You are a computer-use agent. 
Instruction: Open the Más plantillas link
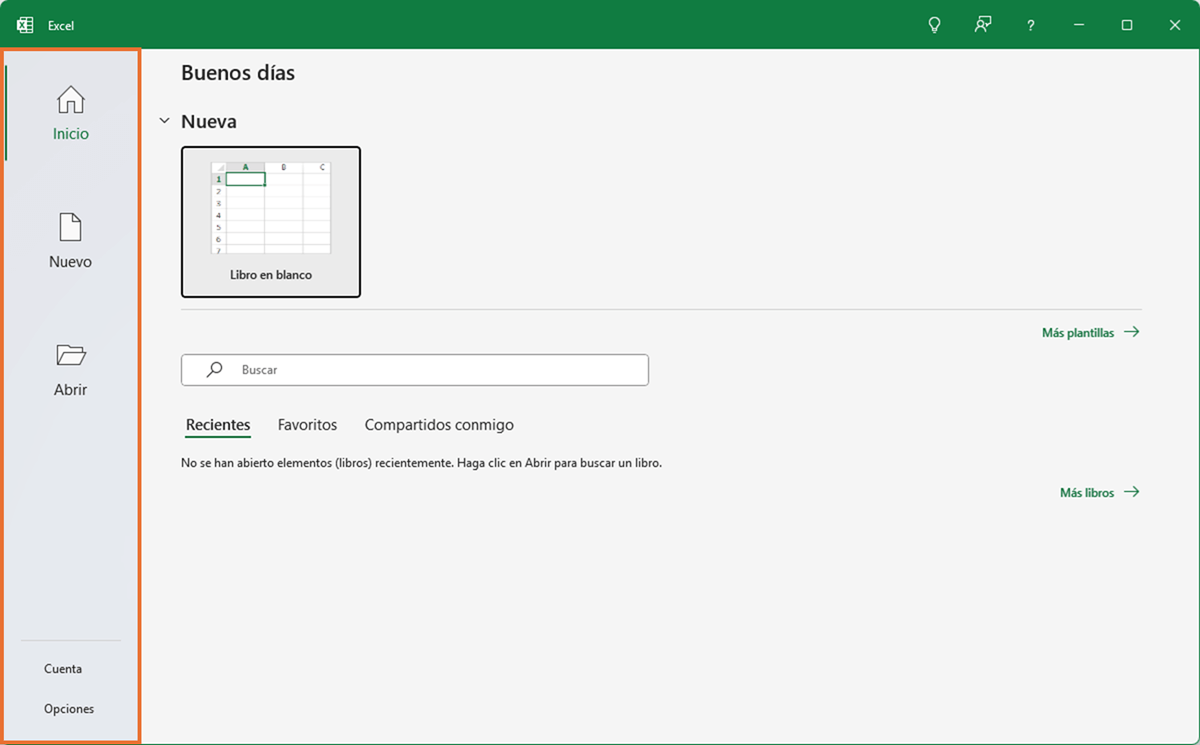(x=1090, y=332)
